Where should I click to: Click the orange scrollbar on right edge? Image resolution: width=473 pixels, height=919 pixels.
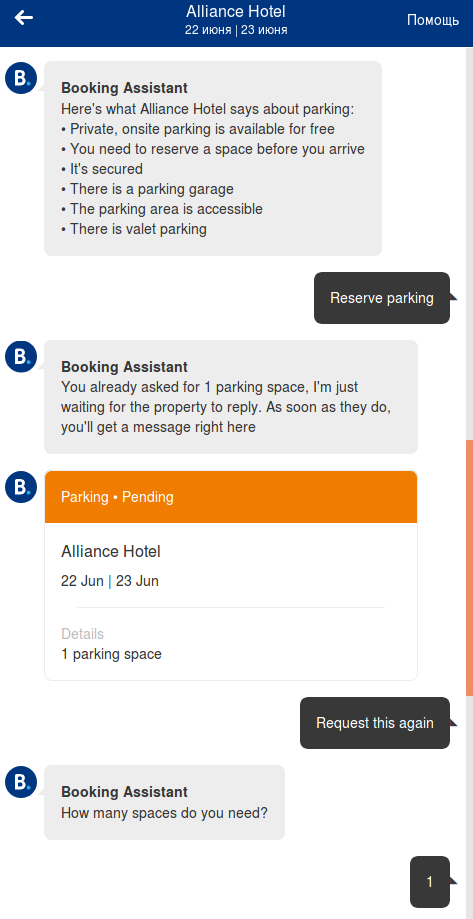(469, 567)
